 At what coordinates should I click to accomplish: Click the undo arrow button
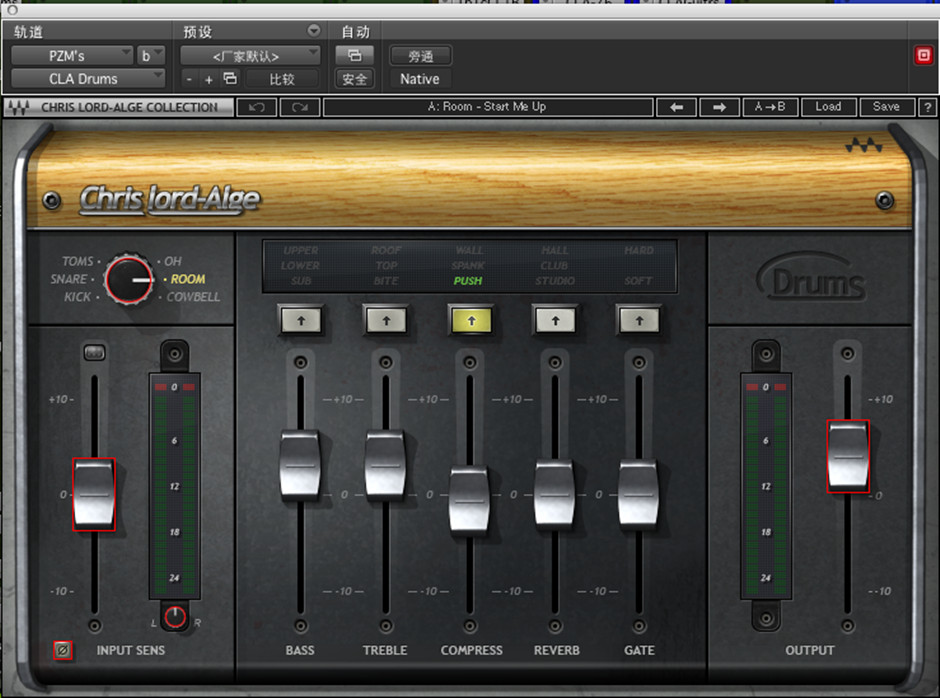pyautogui.click(x=257, y=107)
